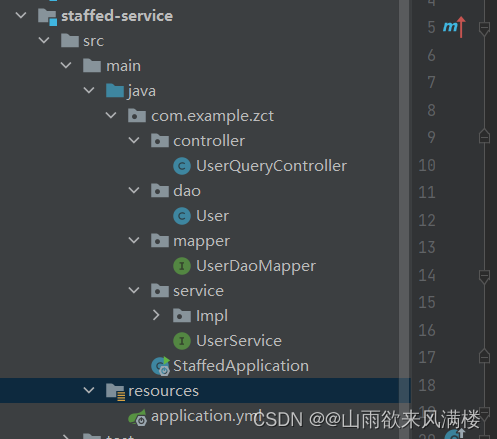This screenshot has width=497, height=439.
Task: Click the UserService interface icon
Action: 182,341
